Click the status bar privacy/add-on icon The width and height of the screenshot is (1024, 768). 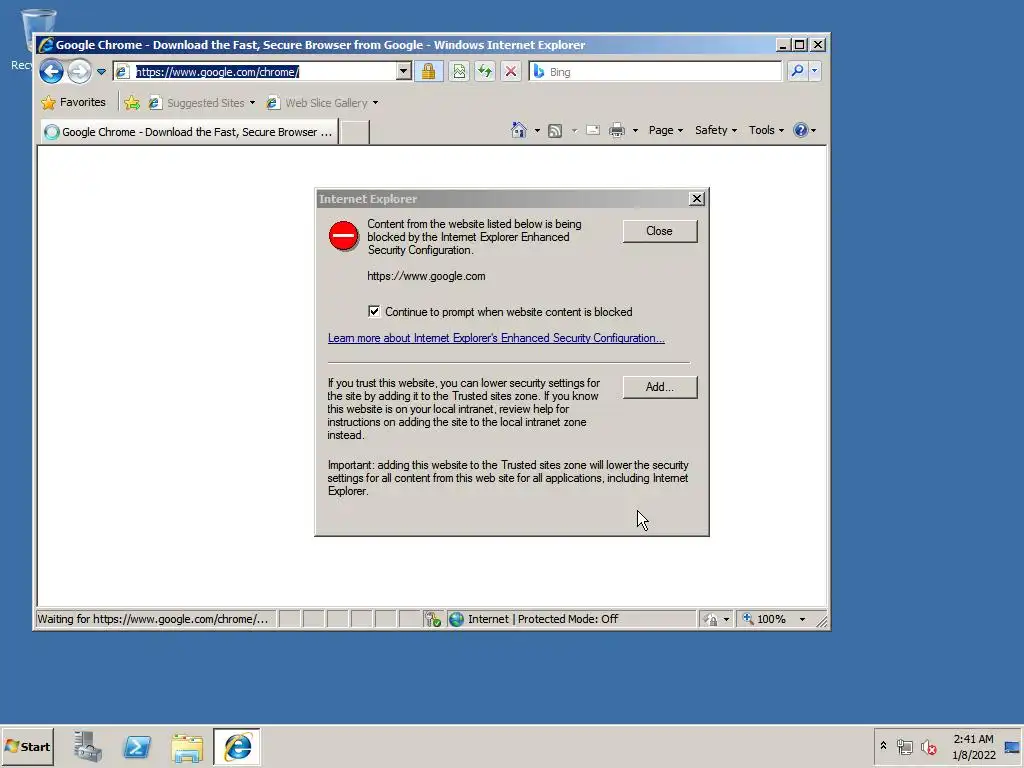(432, 619)
